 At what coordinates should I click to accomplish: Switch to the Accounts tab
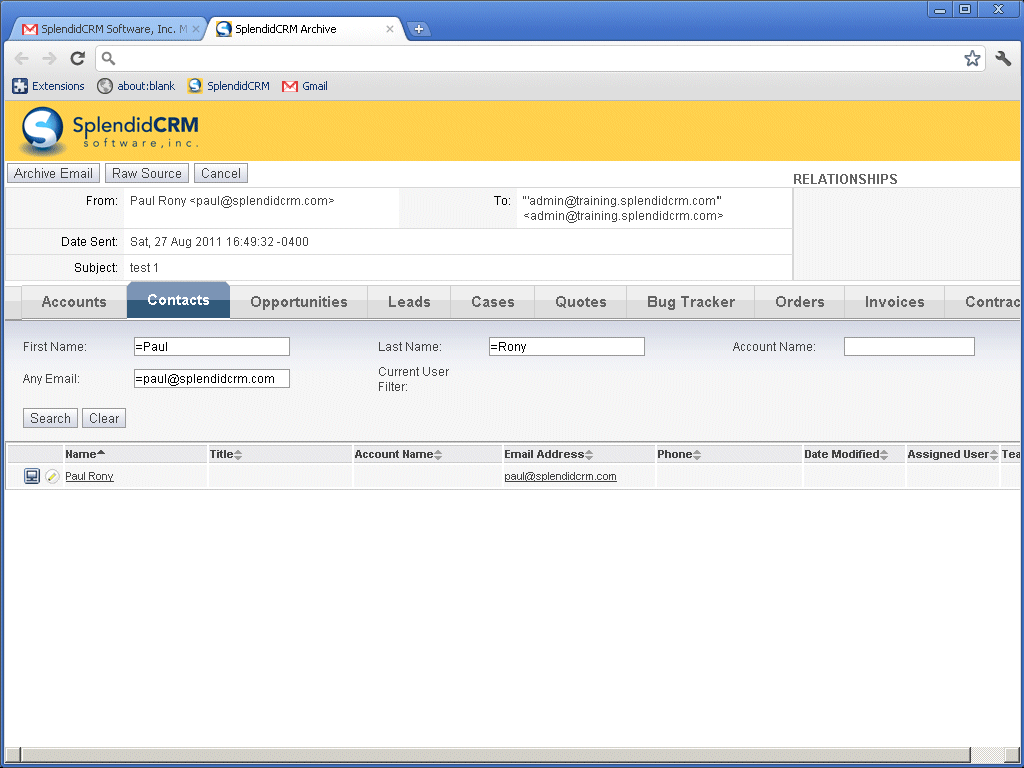pyautogui.click(x=74, y=302)
